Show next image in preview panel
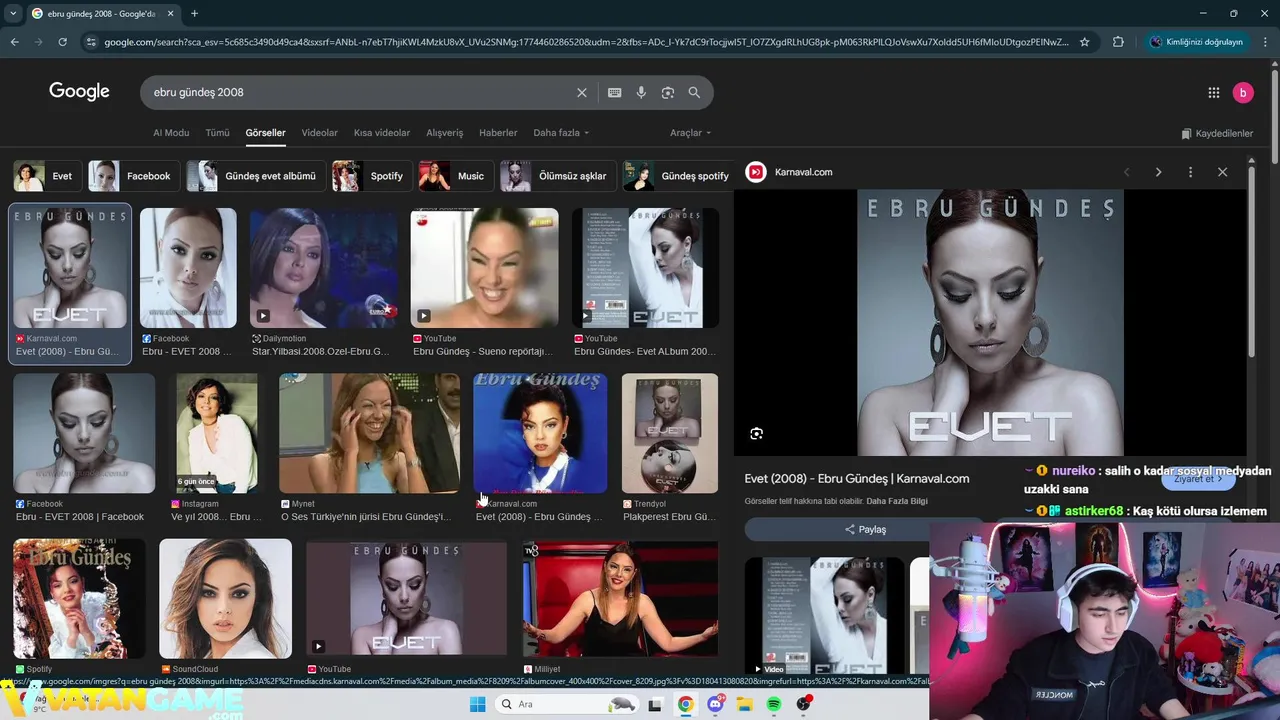The width and height of the screenshot is (1280, 720). point(1158,172)
